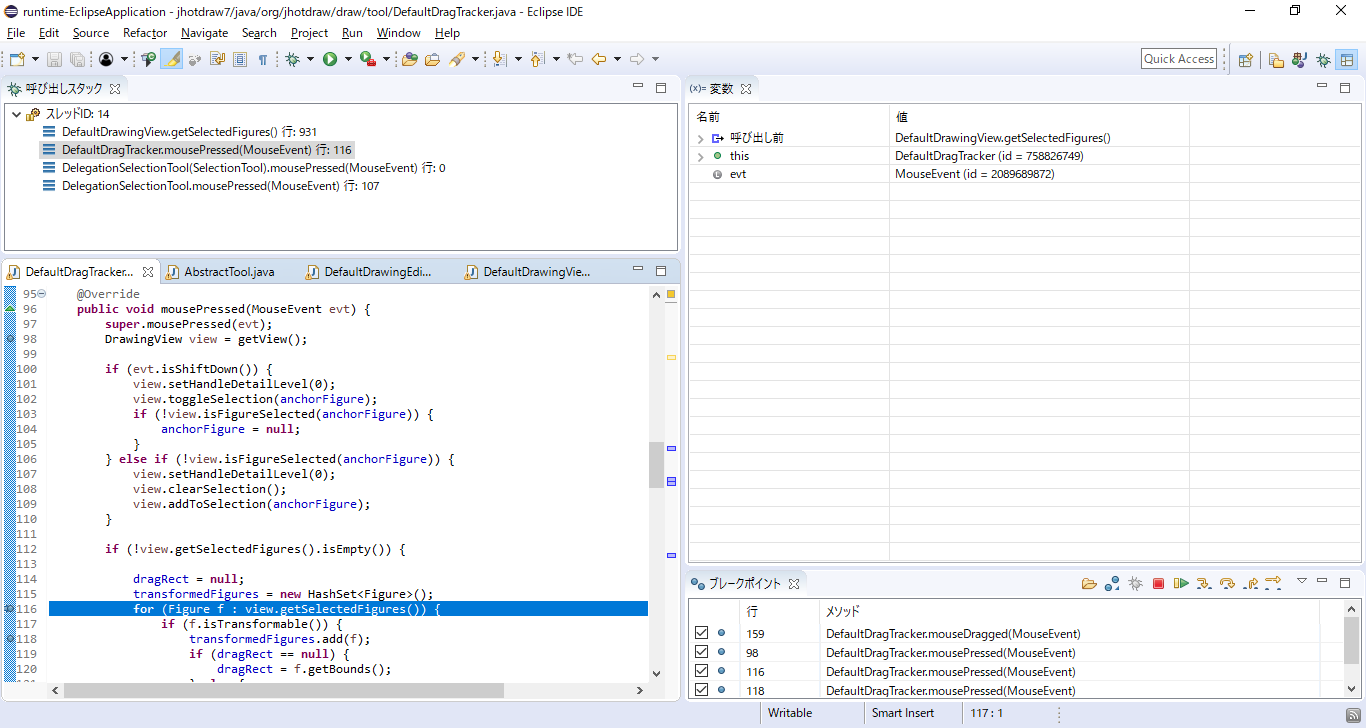Click red Terminate square in breakpoint panel

1158,583
